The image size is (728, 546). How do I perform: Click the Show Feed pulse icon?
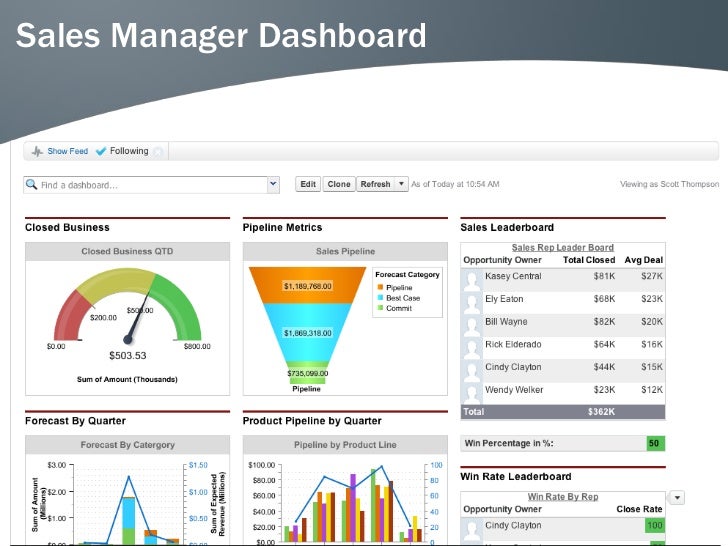pyautogui.click(x=37, y=151)
